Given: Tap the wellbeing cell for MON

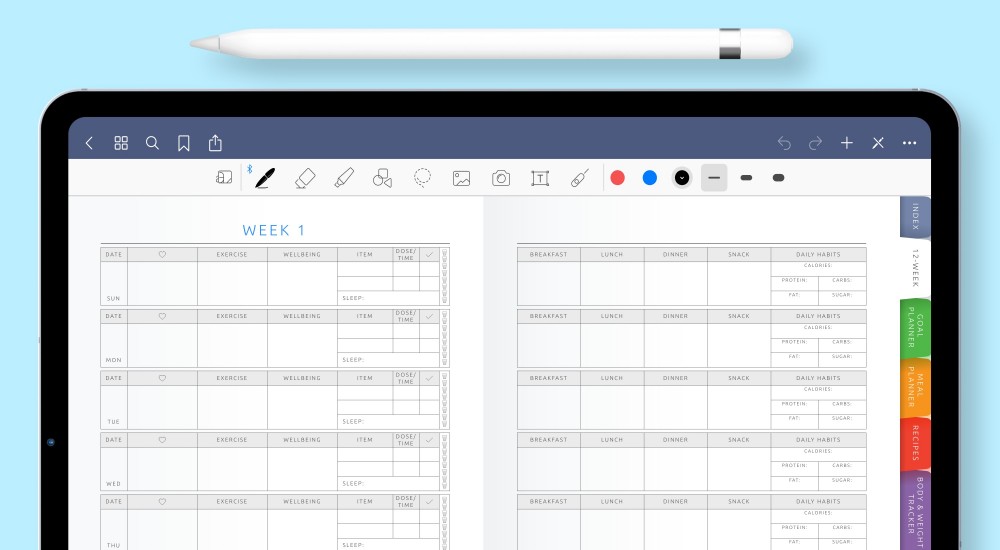Looking at the screenshot, I should point(302,345).
